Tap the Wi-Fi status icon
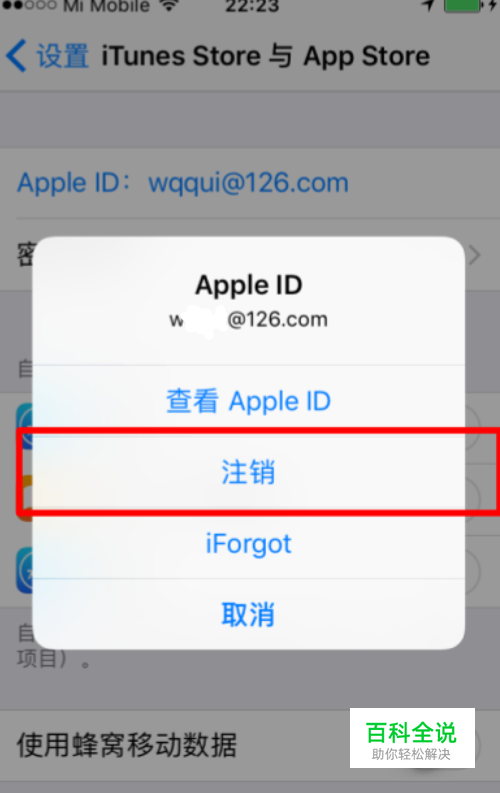 [169, 6]
